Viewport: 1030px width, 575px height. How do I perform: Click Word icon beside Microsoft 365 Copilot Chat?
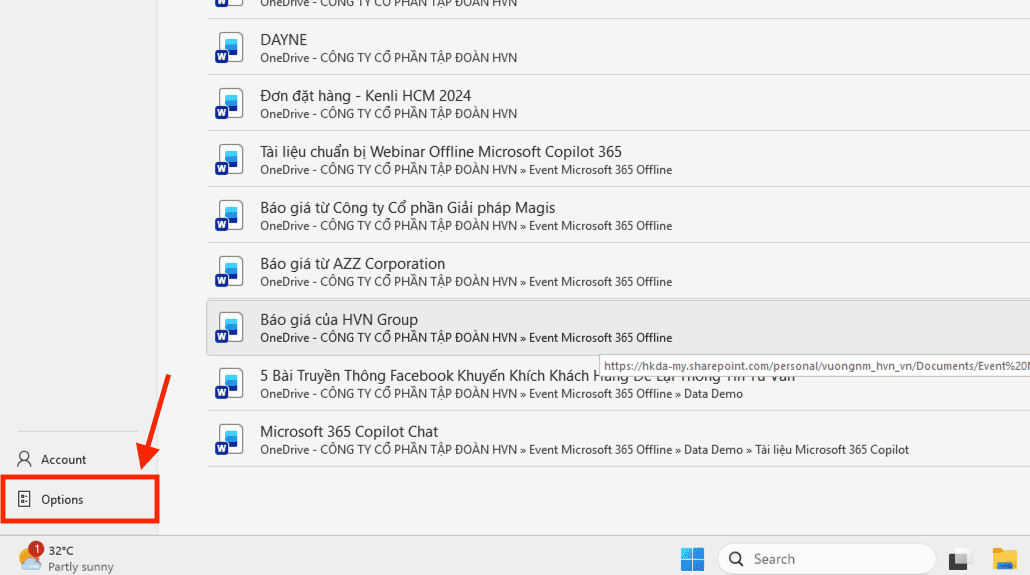click(x=229, y=440)
